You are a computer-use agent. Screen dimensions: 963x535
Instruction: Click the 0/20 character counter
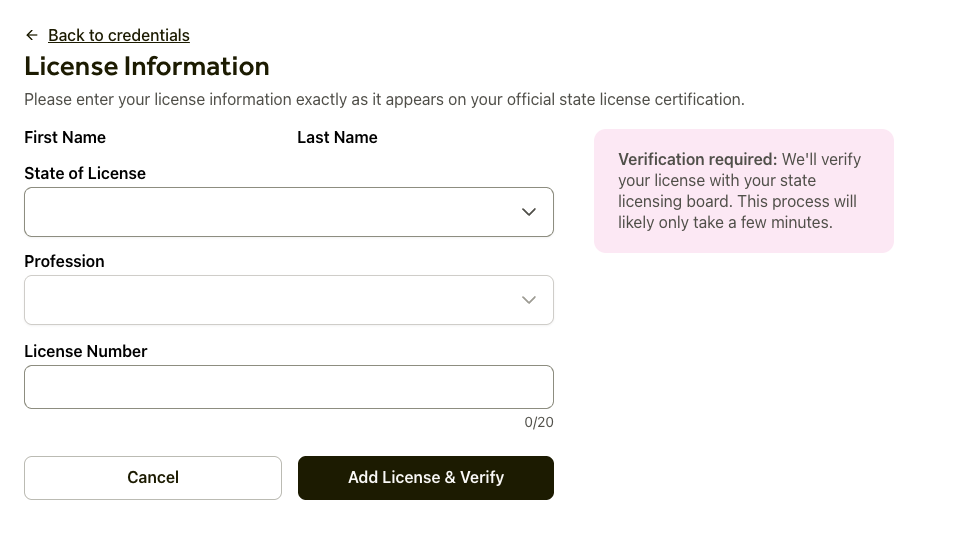[538, 422]
